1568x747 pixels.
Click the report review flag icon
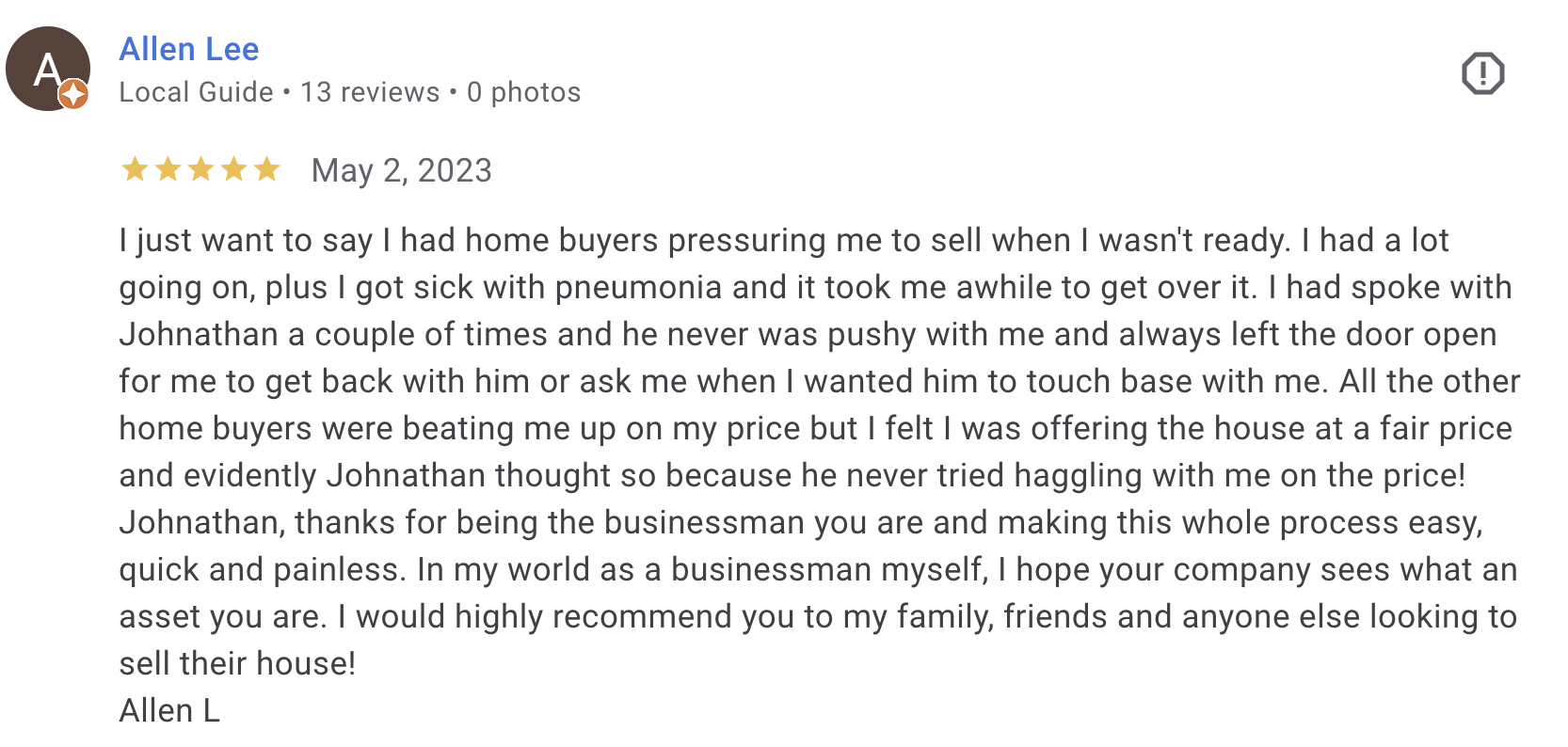pos(1482,73)
